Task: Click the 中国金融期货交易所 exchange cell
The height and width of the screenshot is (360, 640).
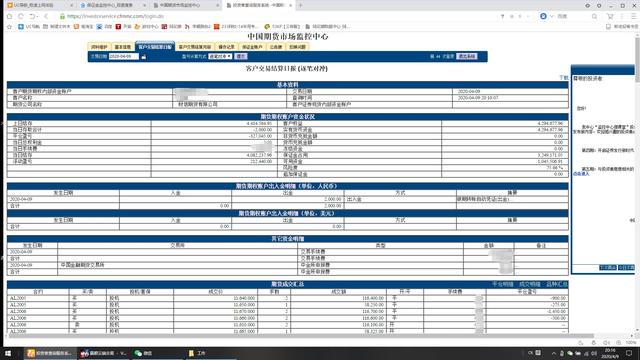Action: (x=178, y=265)
